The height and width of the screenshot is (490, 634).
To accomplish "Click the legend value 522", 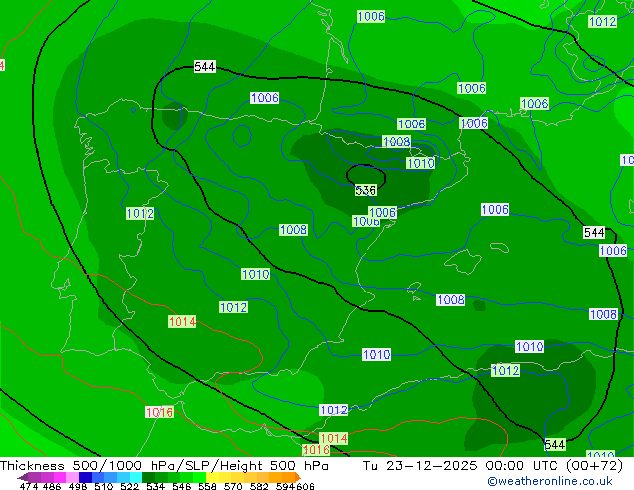I will click(129, 486).
